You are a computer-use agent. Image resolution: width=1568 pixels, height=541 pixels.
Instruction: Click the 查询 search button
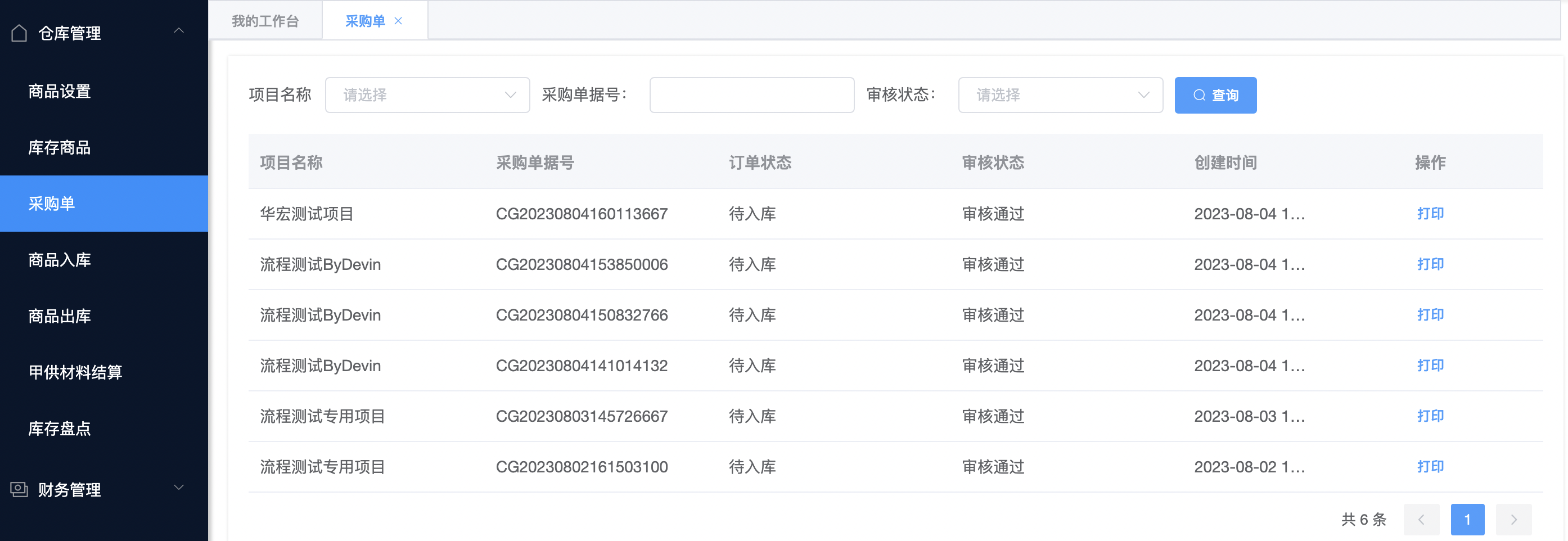coord(1215,95)
